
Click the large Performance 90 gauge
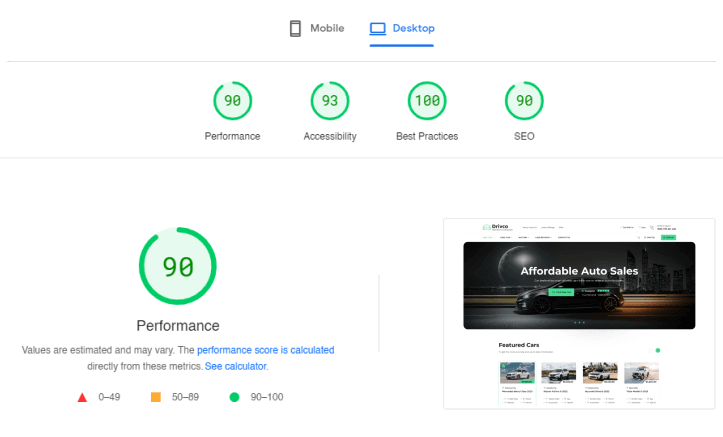[178, 266]
